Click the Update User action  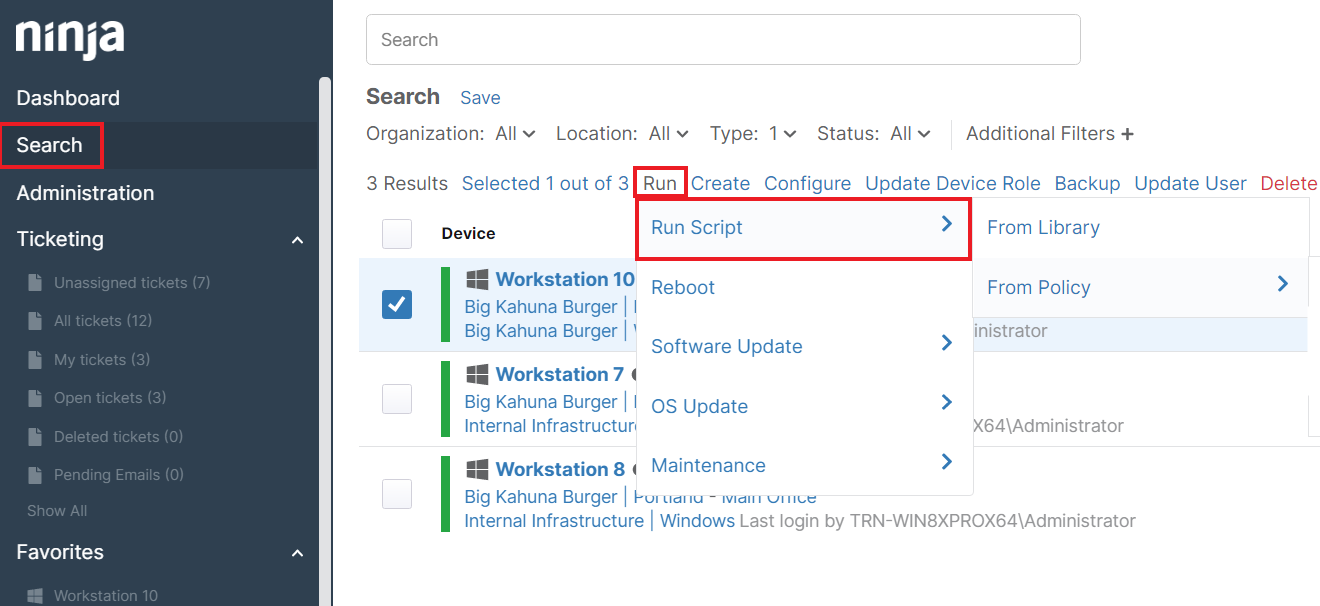[1190, 183]
